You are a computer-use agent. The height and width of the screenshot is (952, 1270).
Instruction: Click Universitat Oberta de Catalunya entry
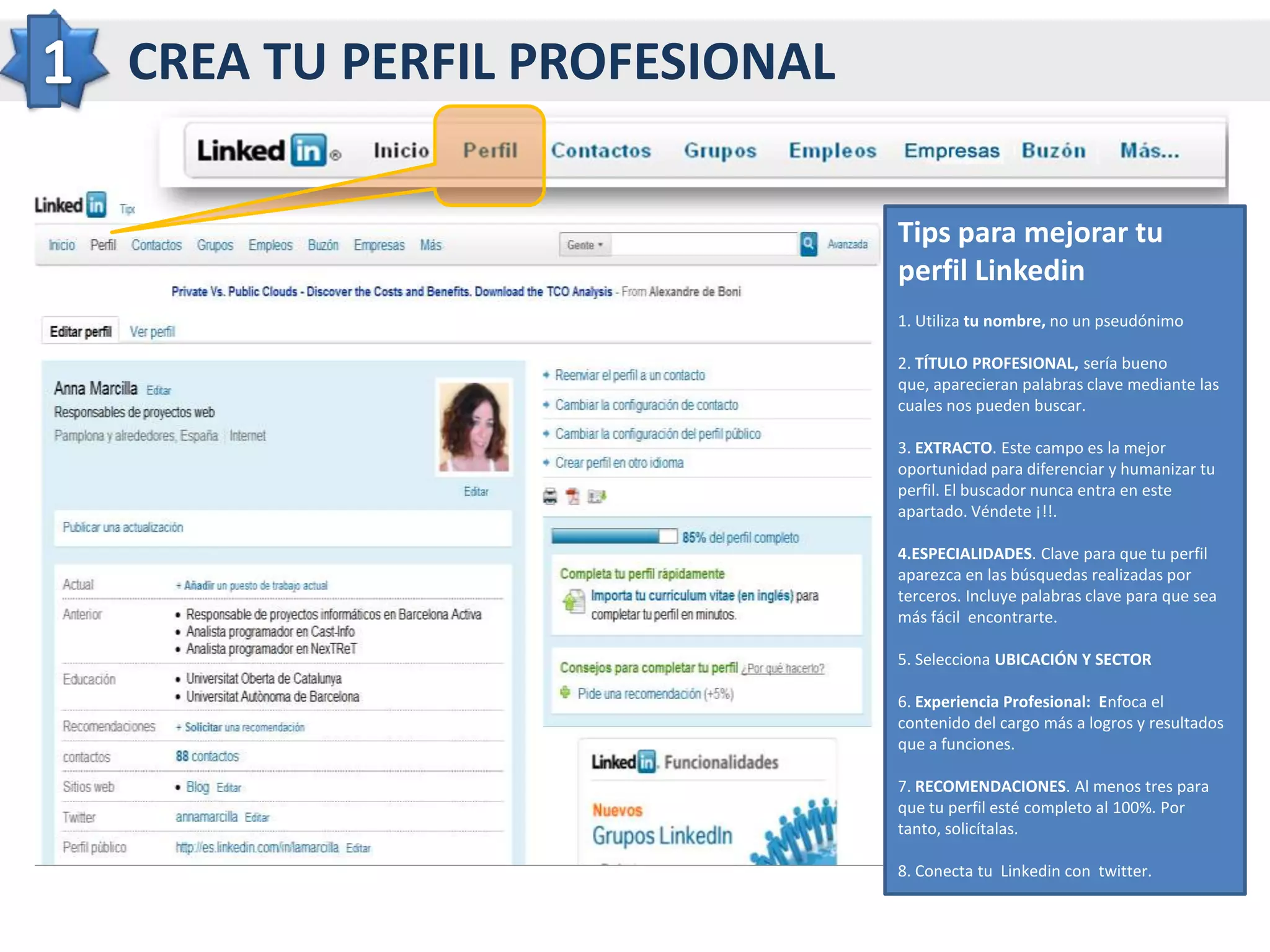click(264, 679)
